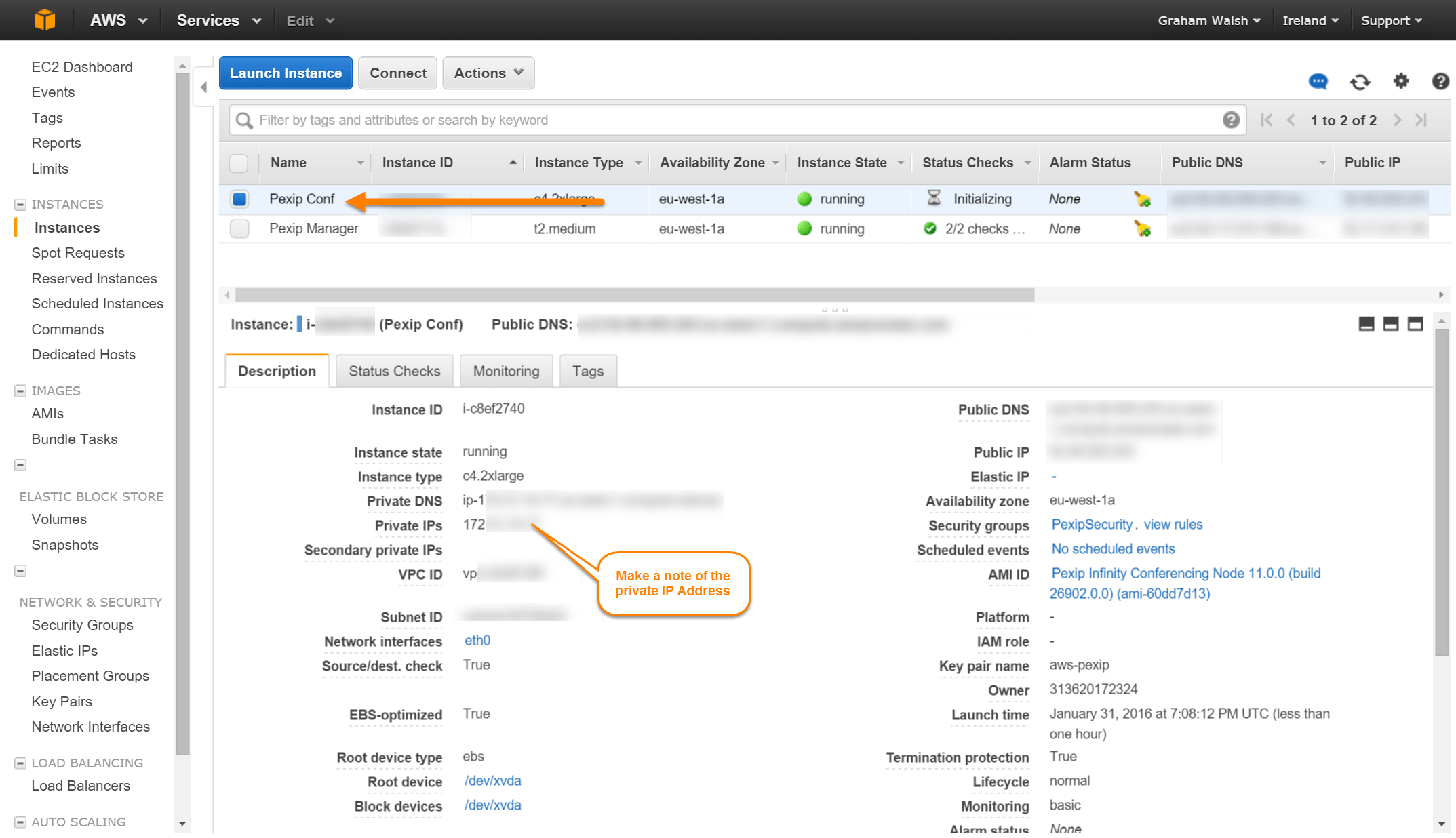
Task: Click the alarm icon for Pexip Conf row
Action: [x=1142, y=199]
